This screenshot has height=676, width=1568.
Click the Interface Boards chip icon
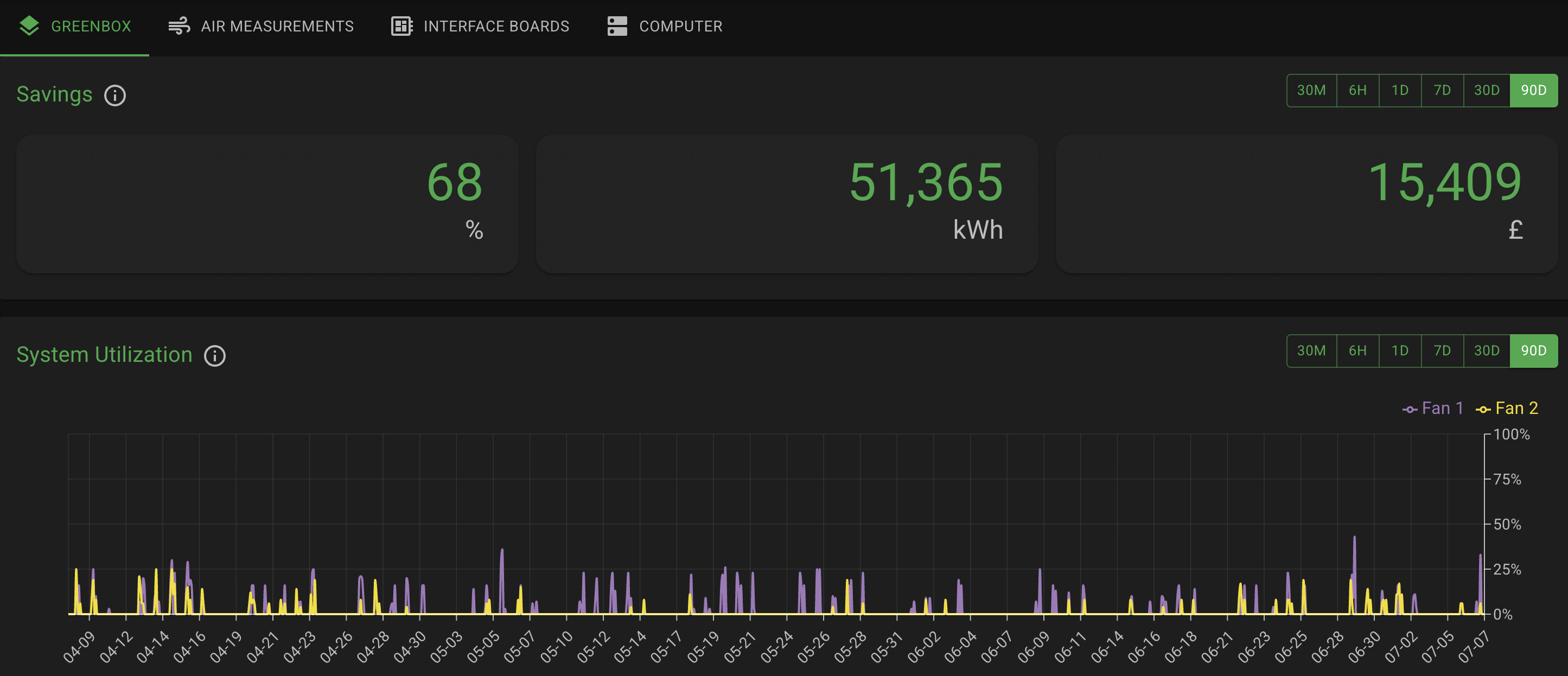[x=401, y=26]
